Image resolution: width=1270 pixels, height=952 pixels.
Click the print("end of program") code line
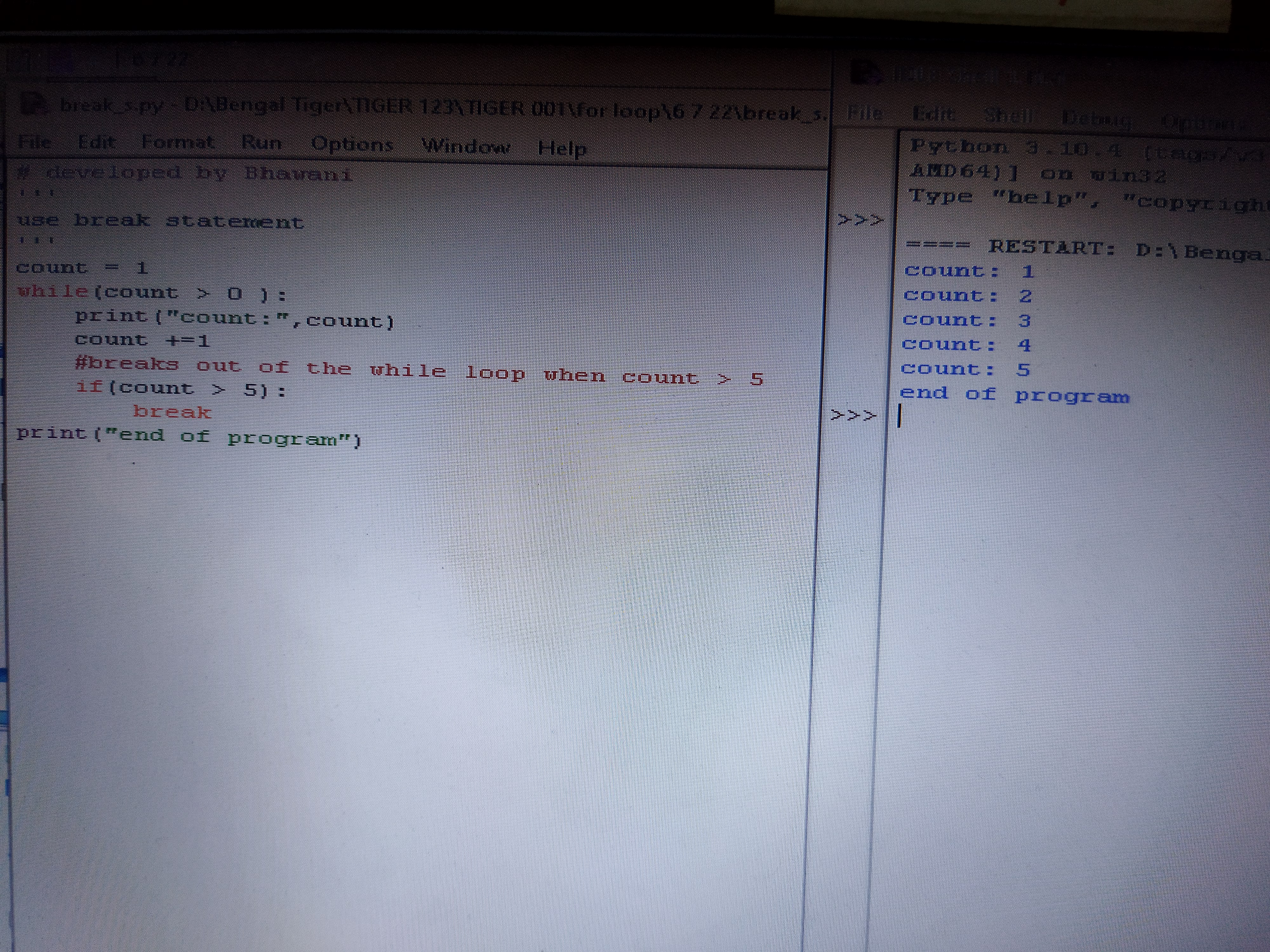pos(190,437)
